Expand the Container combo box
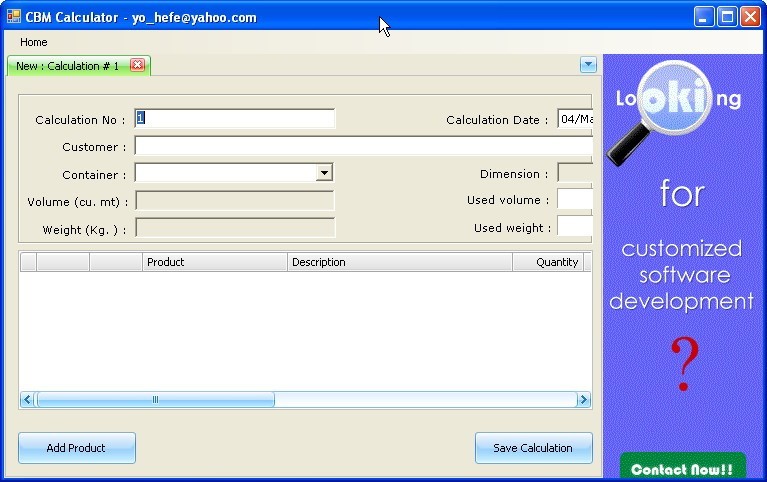The image size is (767, 482). tap(324, 173)
